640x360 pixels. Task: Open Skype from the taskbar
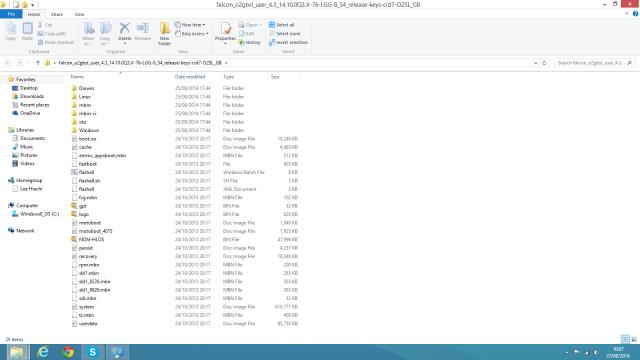93,352
